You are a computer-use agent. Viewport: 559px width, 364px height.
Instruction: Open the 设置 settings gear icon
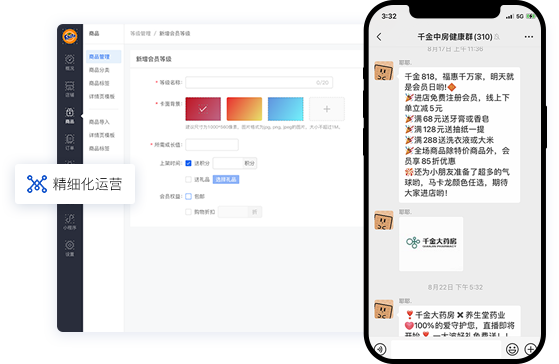click(x=70, y=248)
